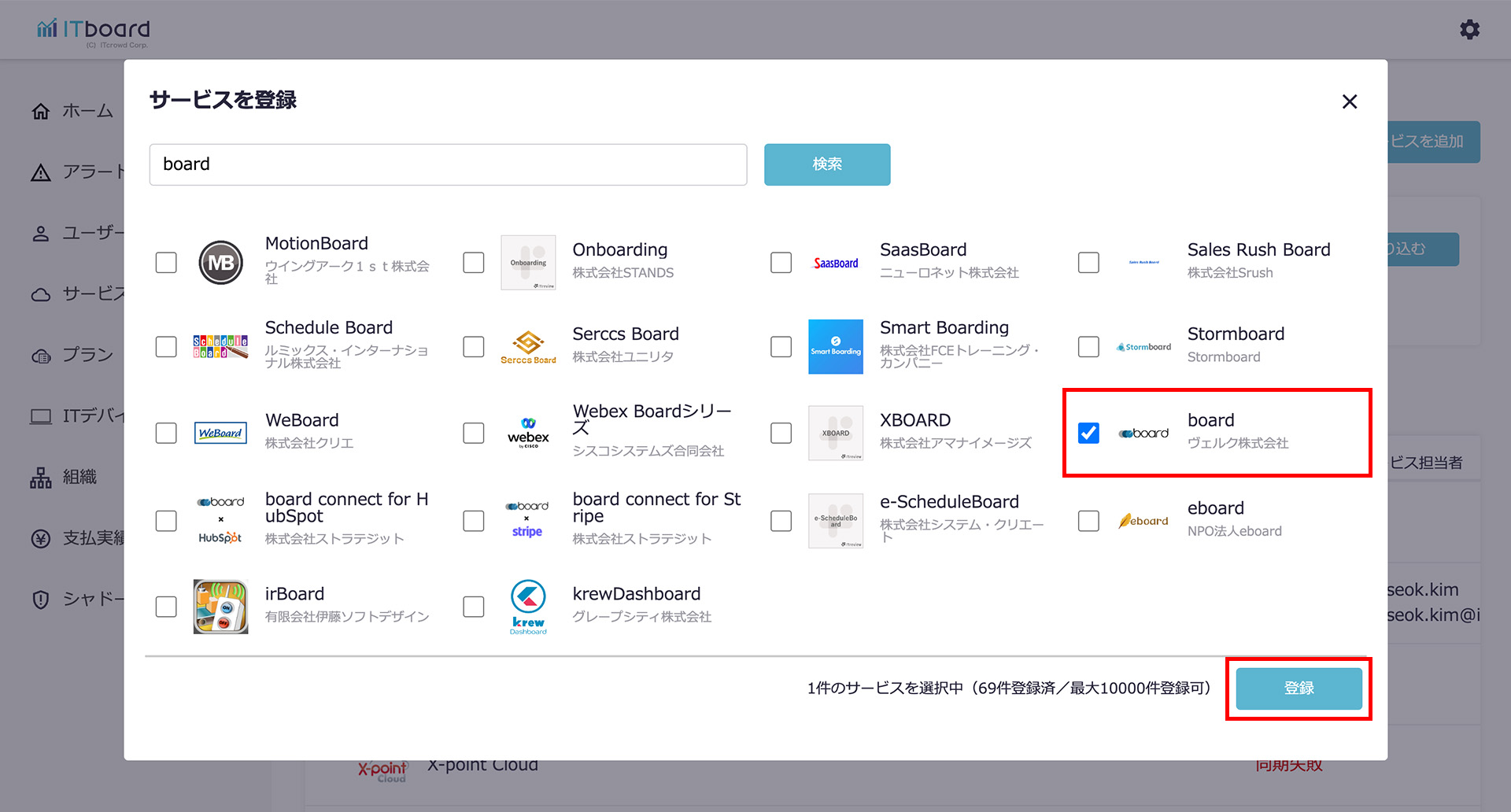The height and width of the screenshot is (812, 1511).
Task: Click the MotionBoard MB logo icon
Action: point(220,263)
